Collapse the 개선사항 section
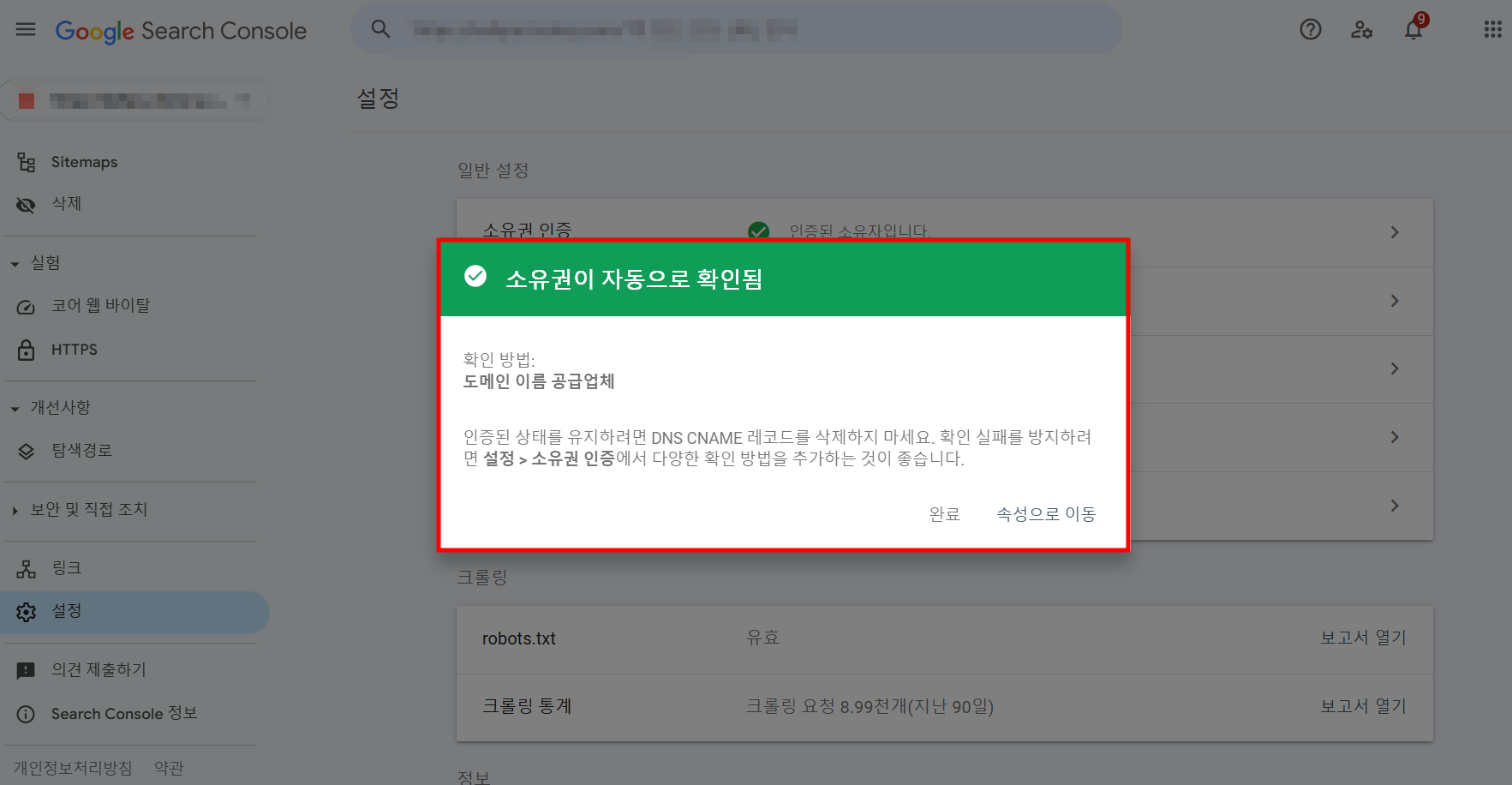This screenshot has width=1512, height=785. [15, 409]
